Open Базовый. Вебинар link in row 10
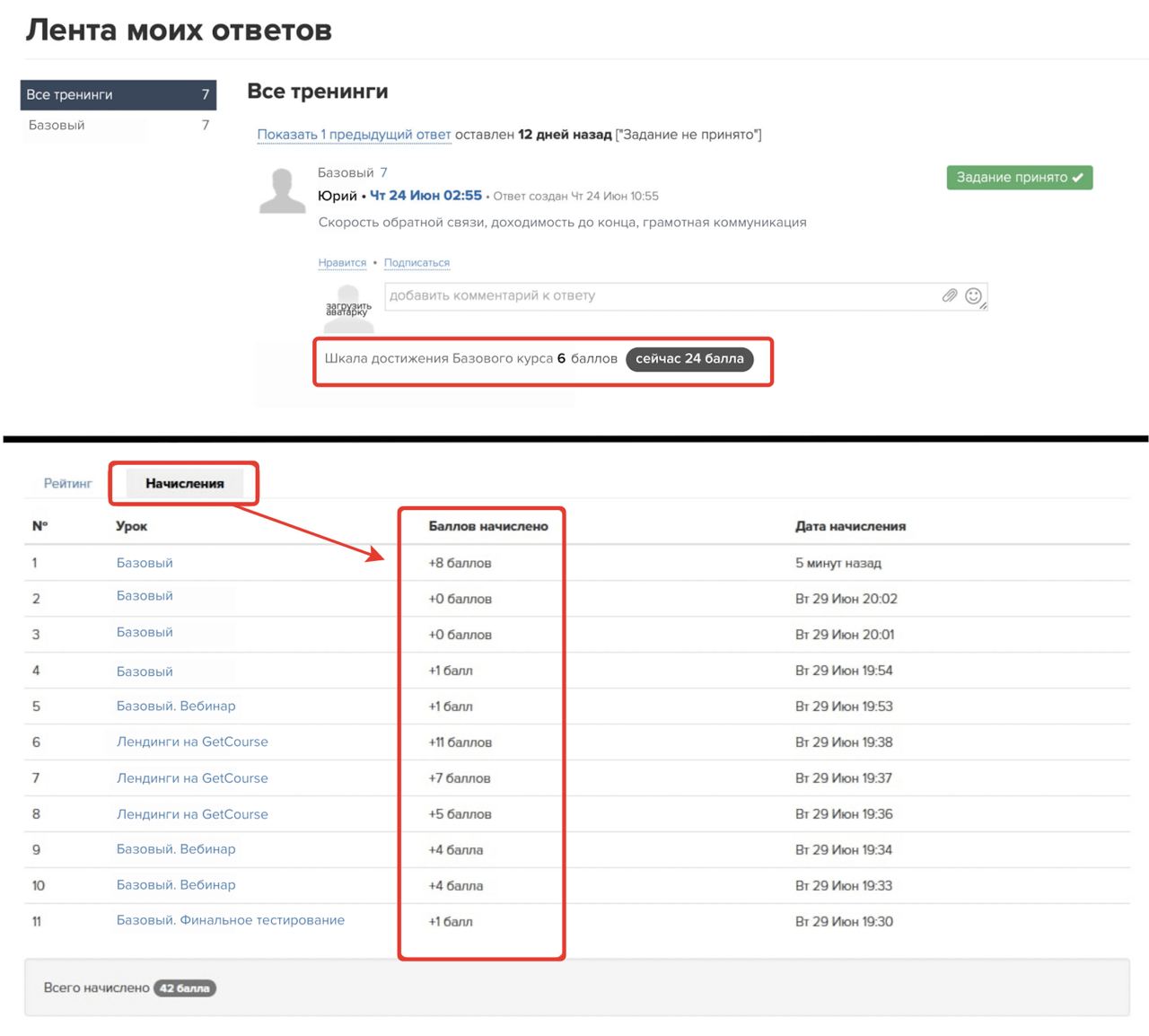The height and width of the screenshot is (1036, 1149). (x=176, y=885)
